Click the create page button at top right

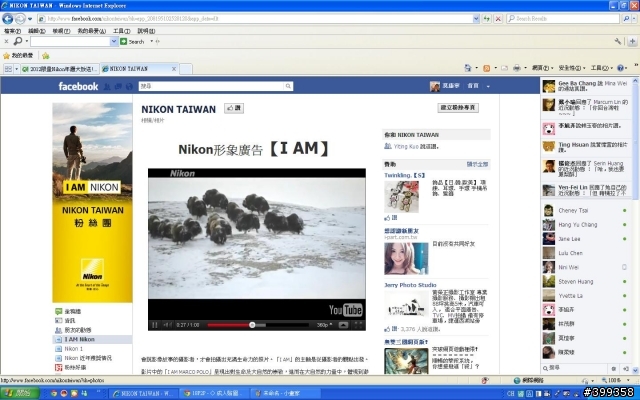point(458,108)
